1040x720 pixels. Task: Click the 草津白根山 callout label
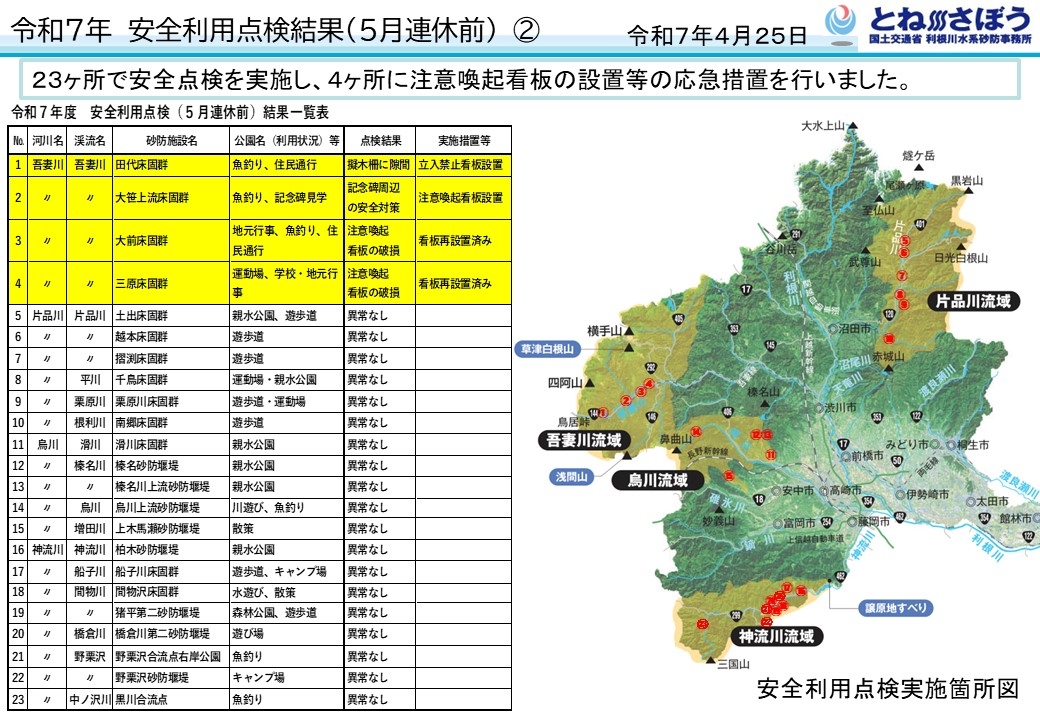coord(547,349)
